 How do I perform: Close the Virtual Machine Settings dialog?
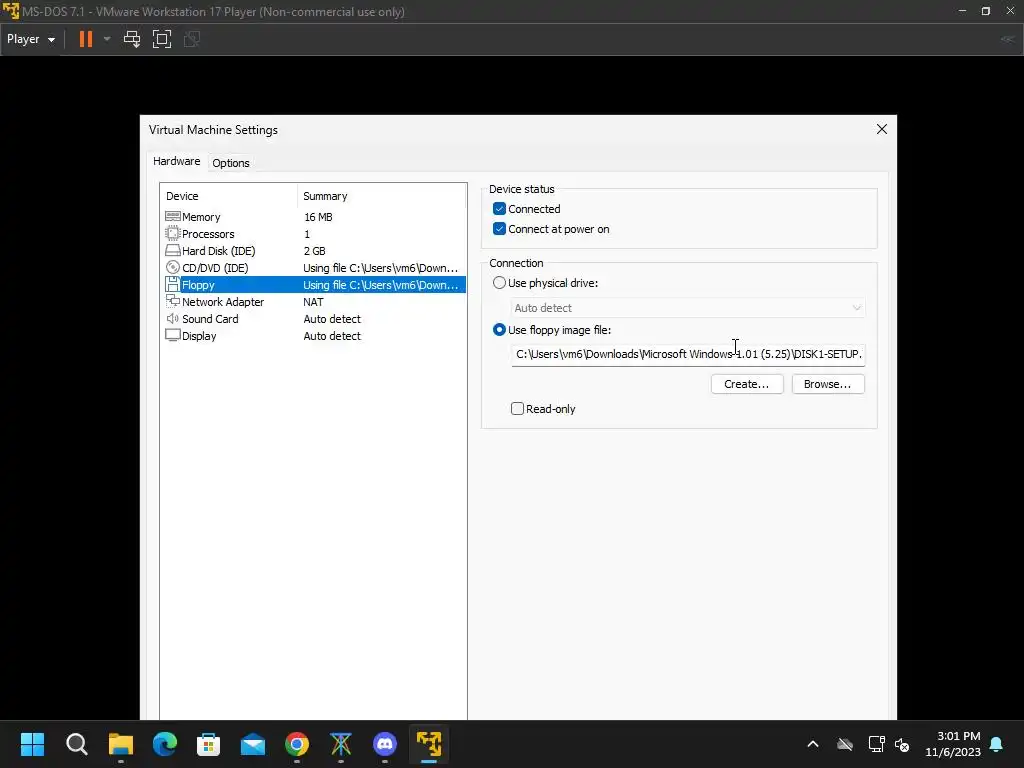(882, 129)
